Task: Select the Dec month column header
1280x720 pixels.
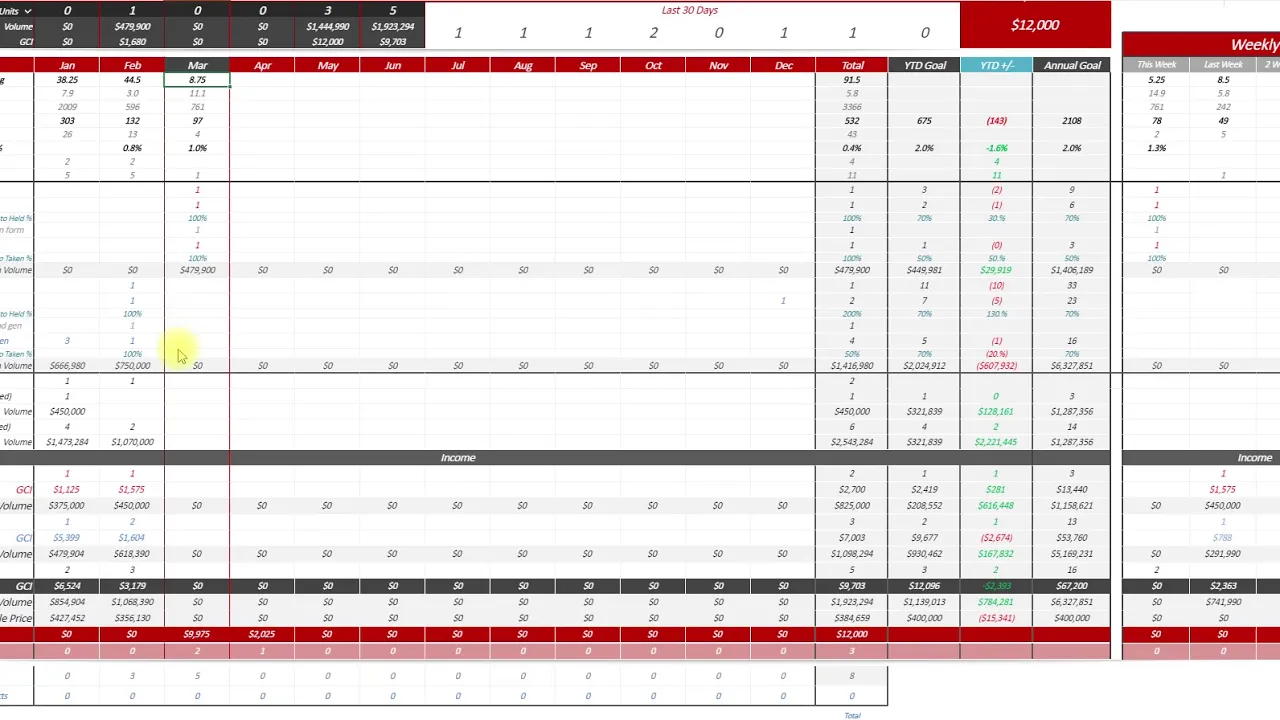Action: click(x=783, y=66)
